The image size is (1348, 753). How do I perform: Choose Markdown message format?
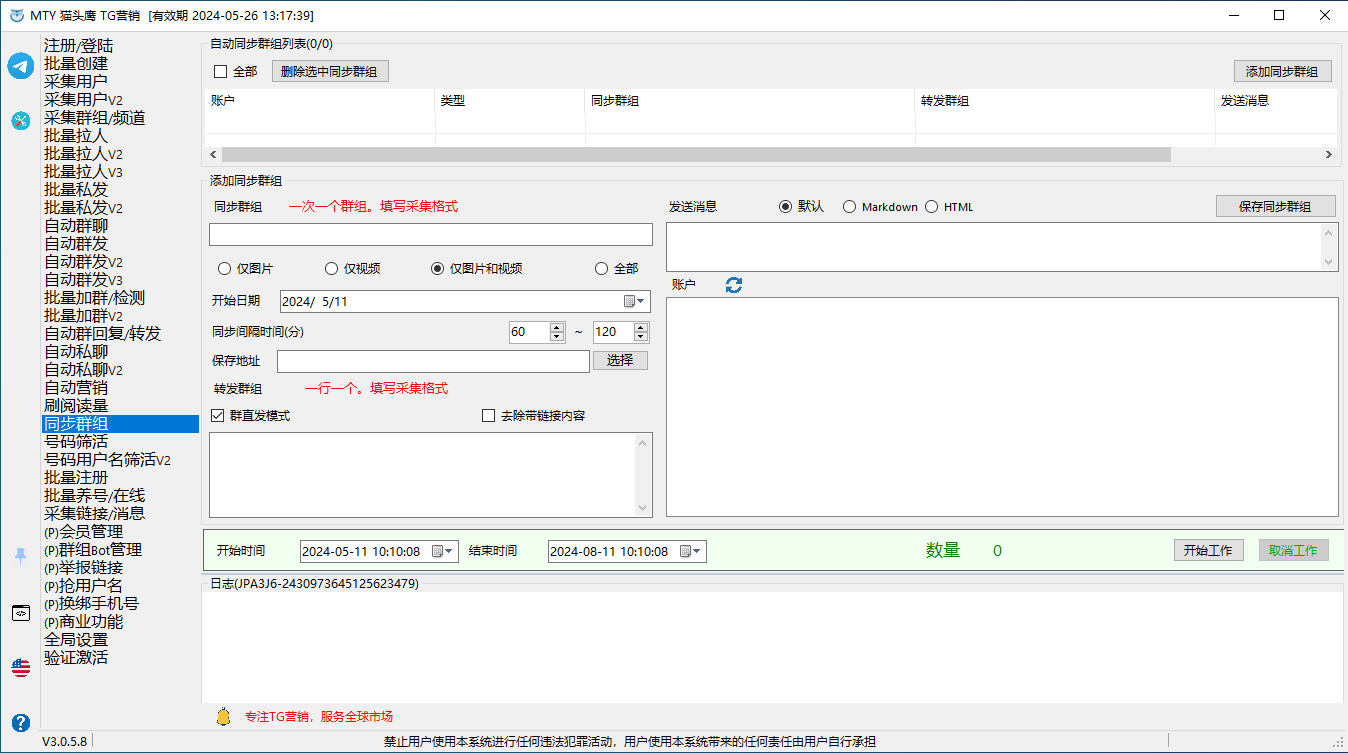(850, 207)
